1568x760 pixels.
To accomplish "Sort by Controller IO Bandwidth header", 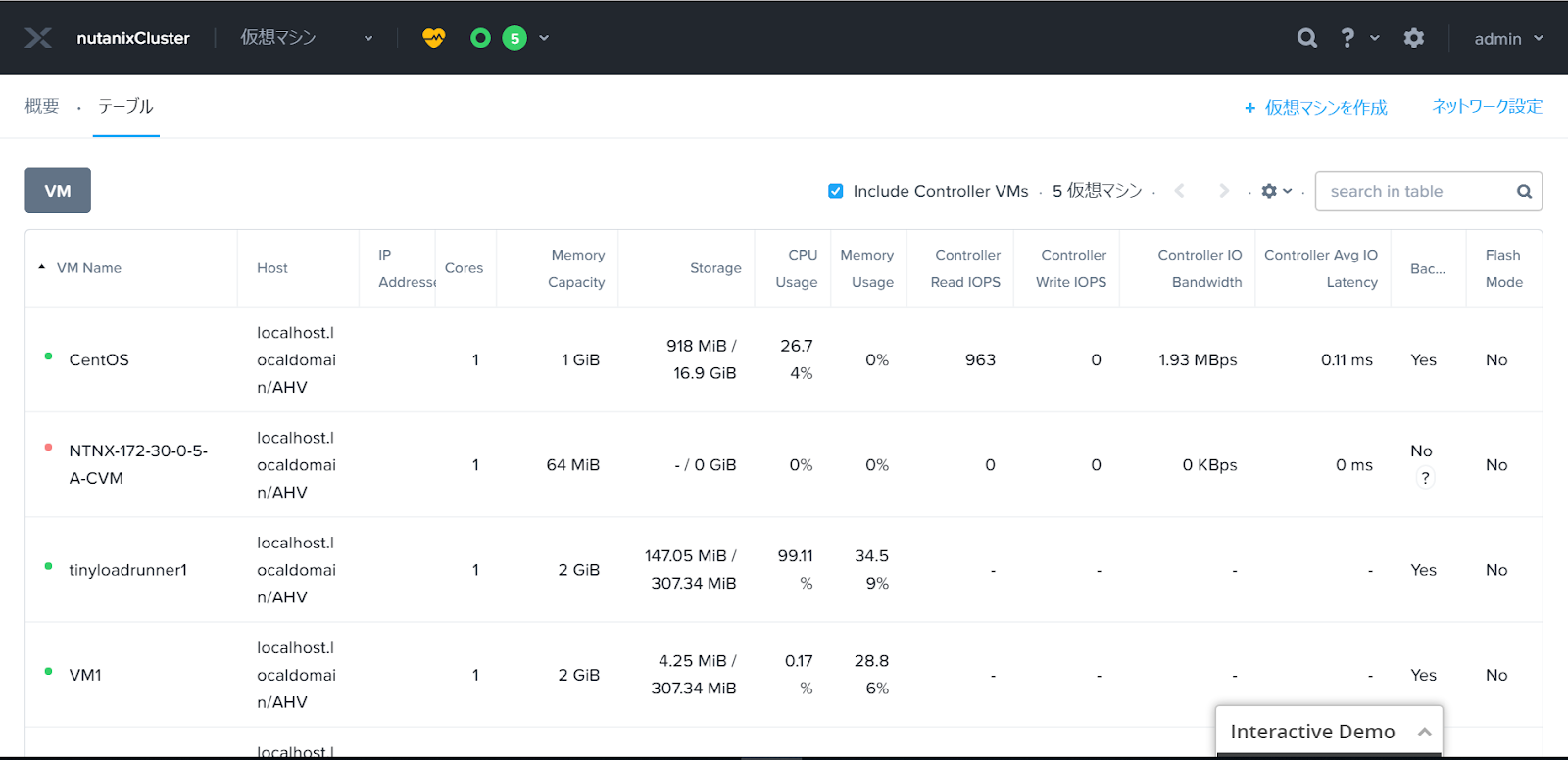I will click(1200, 268).
